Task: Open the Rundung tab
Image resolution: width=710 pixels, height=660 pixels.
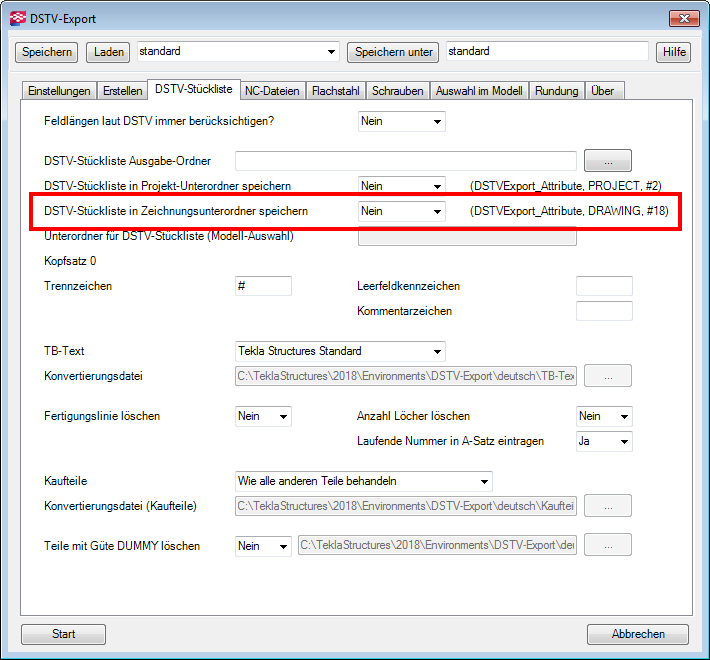Action: pos(556,91)
